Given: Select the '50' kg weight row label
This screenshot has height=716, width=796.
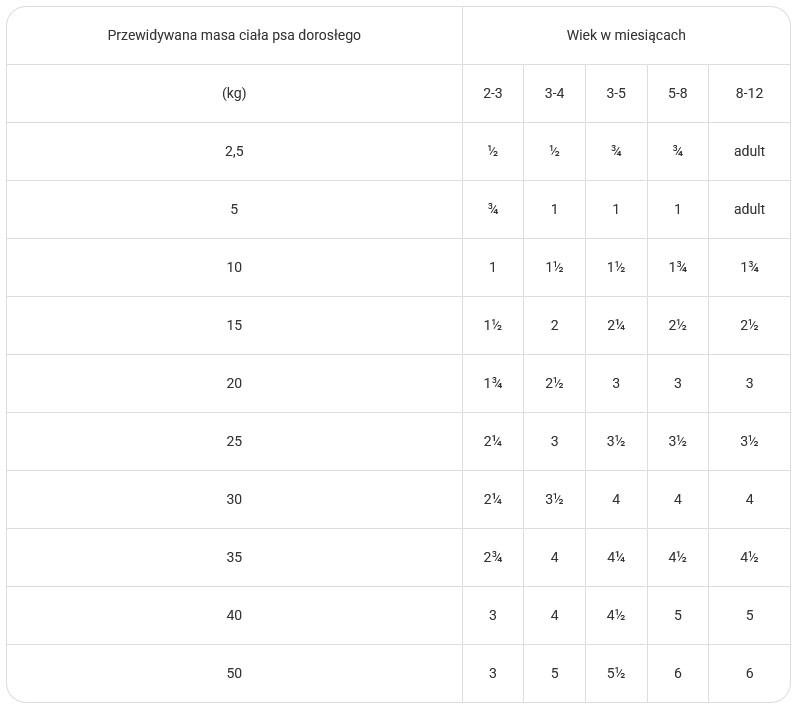Looking at the screenshot, I should pos(234,673).
